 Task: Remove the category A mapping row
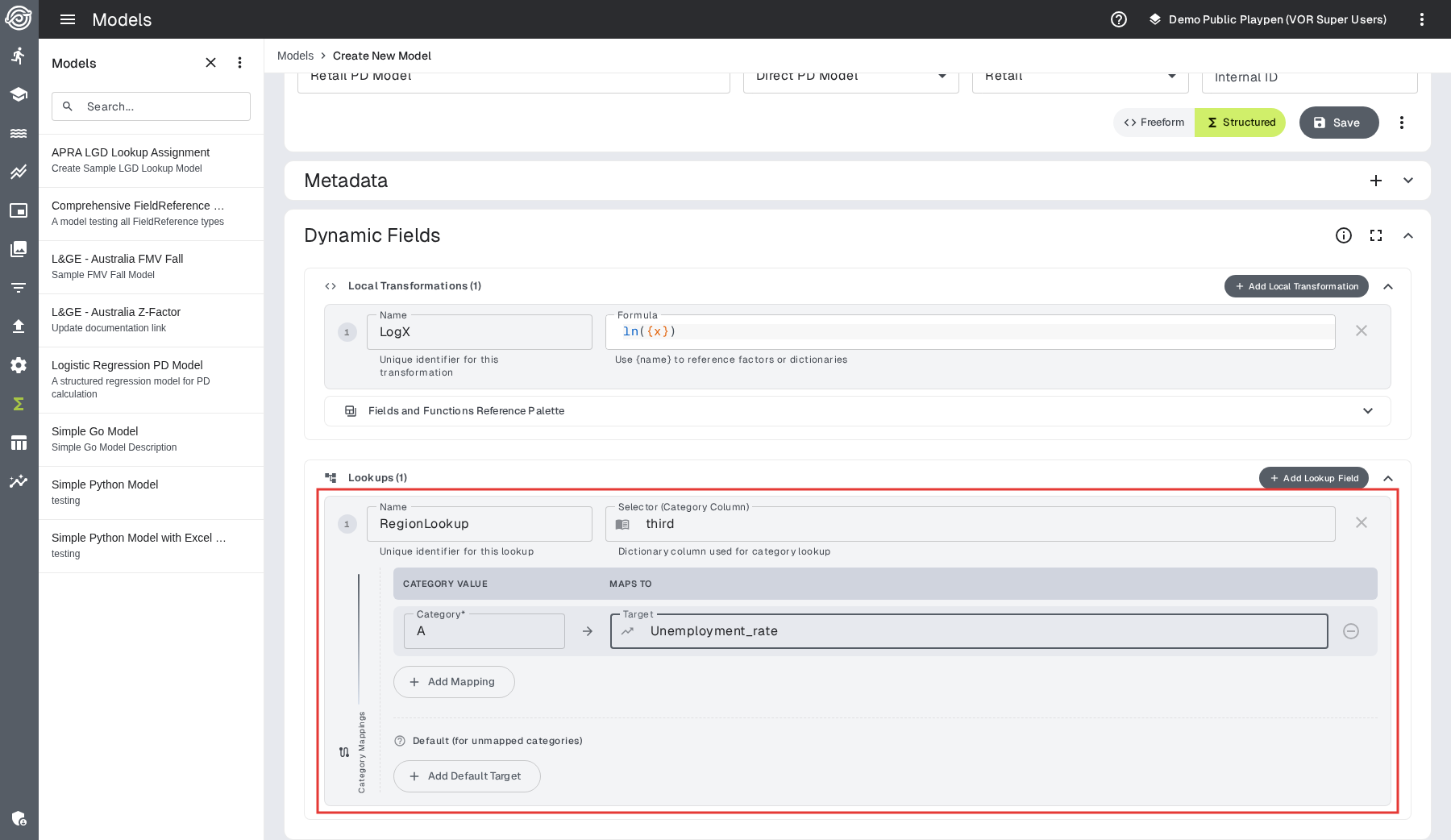1351,631
